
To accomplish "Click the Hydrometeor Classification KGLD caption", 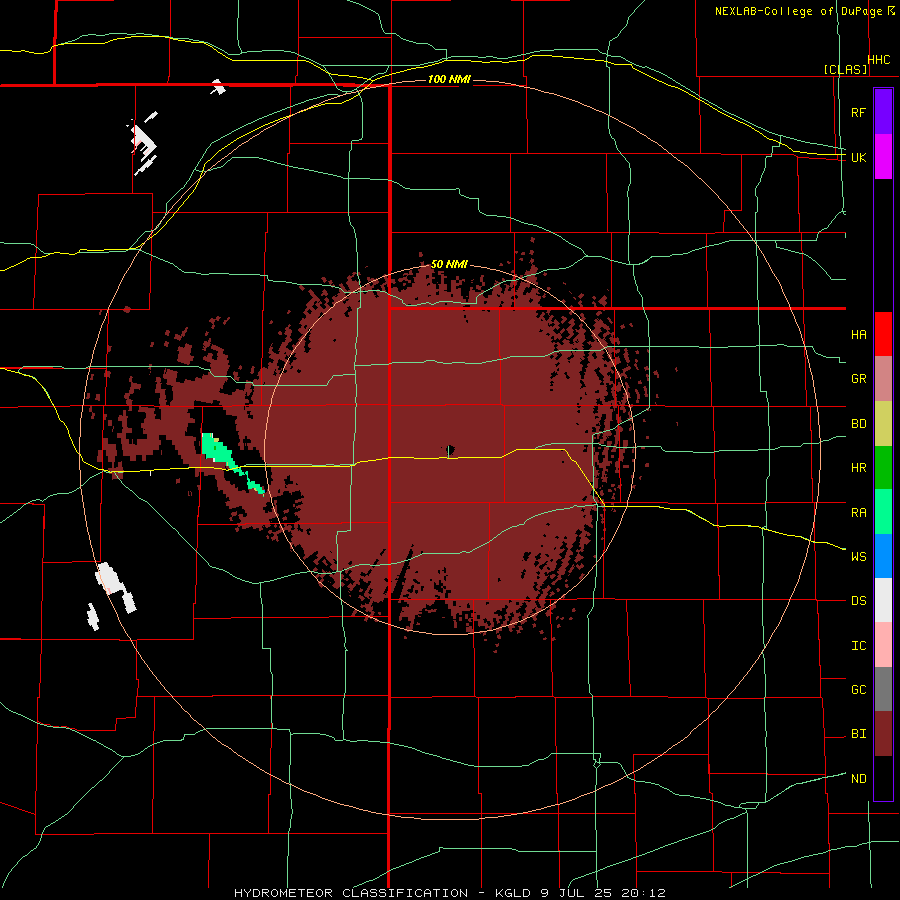I will pyautogui.click(x=449, y=893).
